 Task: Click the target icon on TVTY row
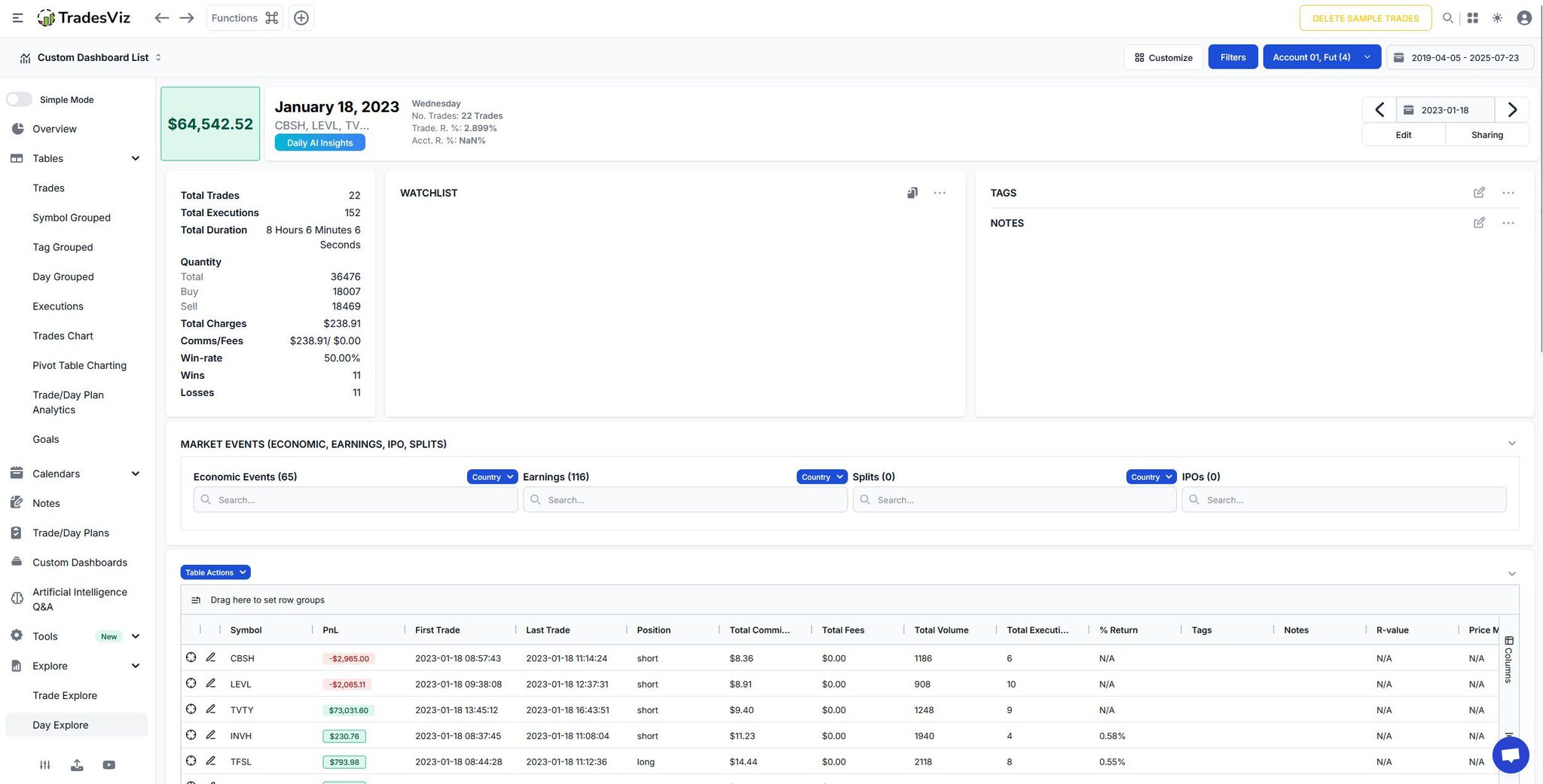(191, 709)
